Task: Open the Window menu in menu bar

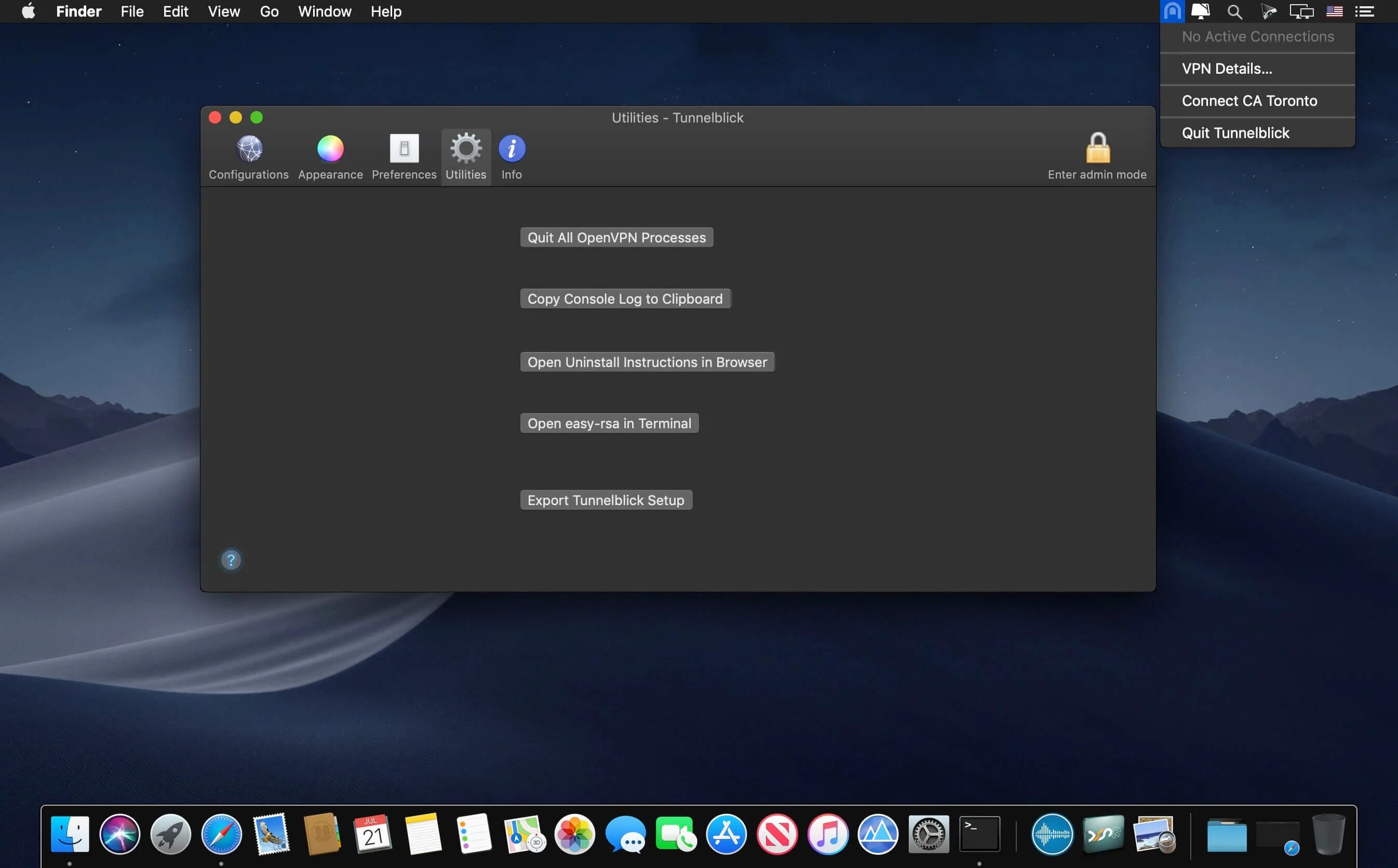Action: (325, 11)
